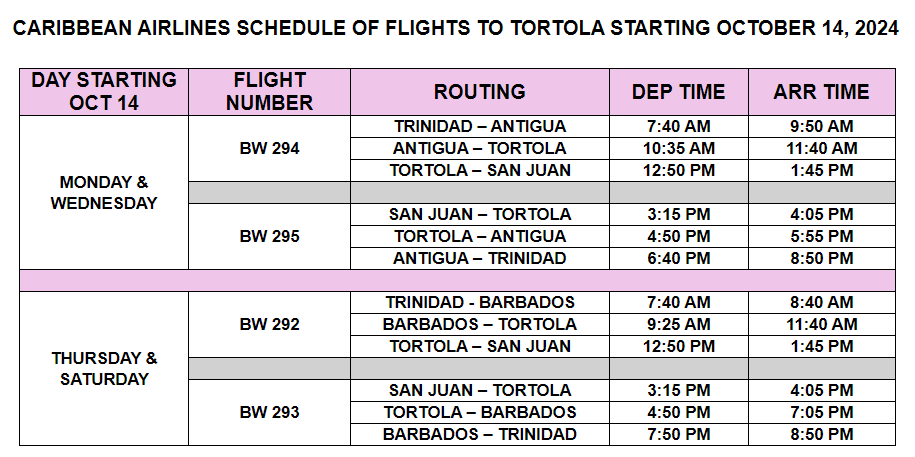Click the DAY STARTING OCT 14 header cell
The image size is (915, 457).
coord(104,92)
